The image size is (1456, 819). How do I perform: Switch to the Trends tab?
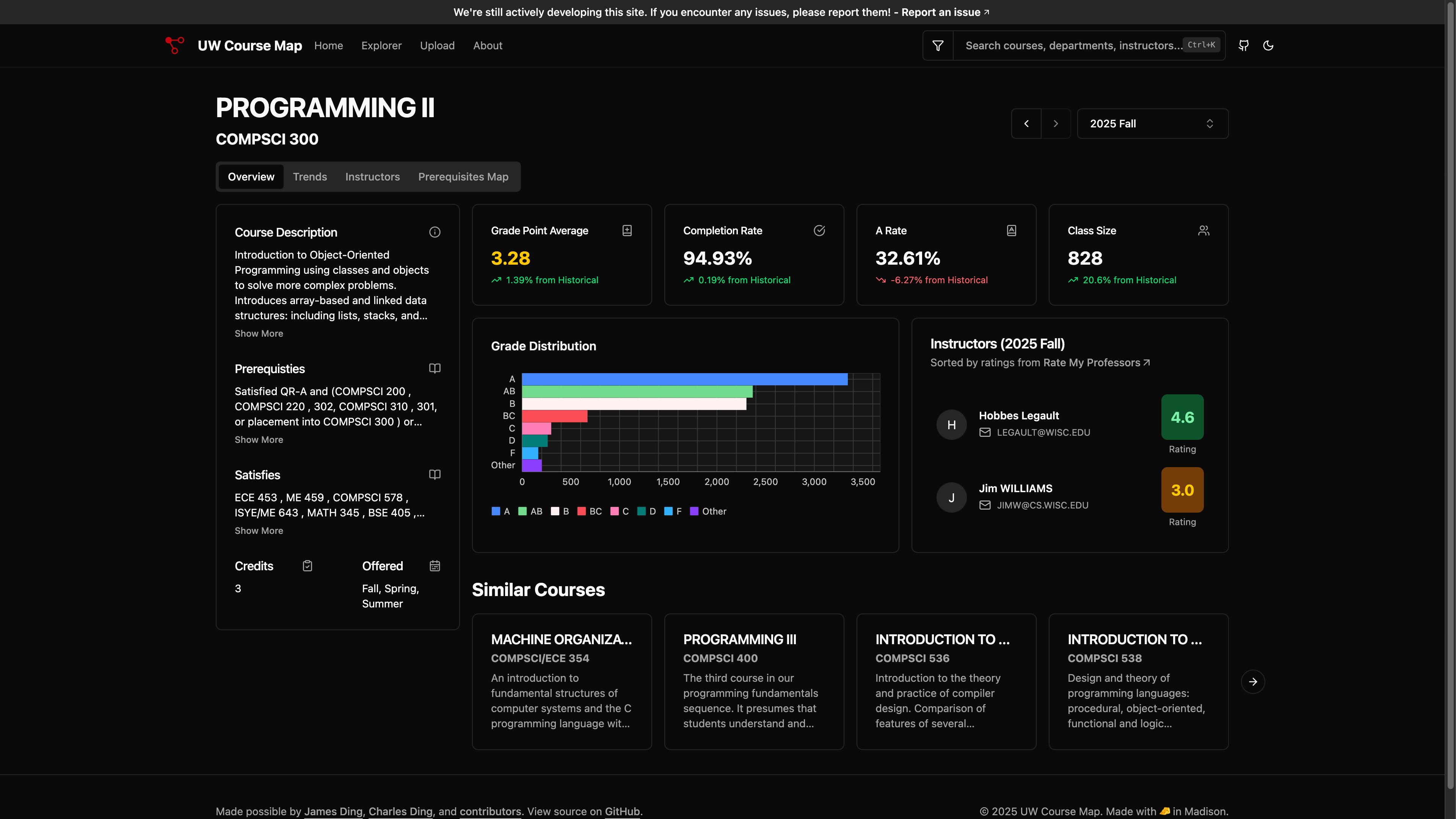click(x=310, y=177)
